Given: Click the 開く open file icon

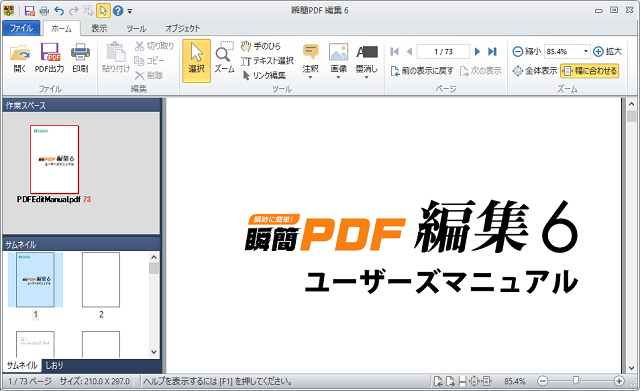Looking at the screenshot, I should [x=20, y=58].
